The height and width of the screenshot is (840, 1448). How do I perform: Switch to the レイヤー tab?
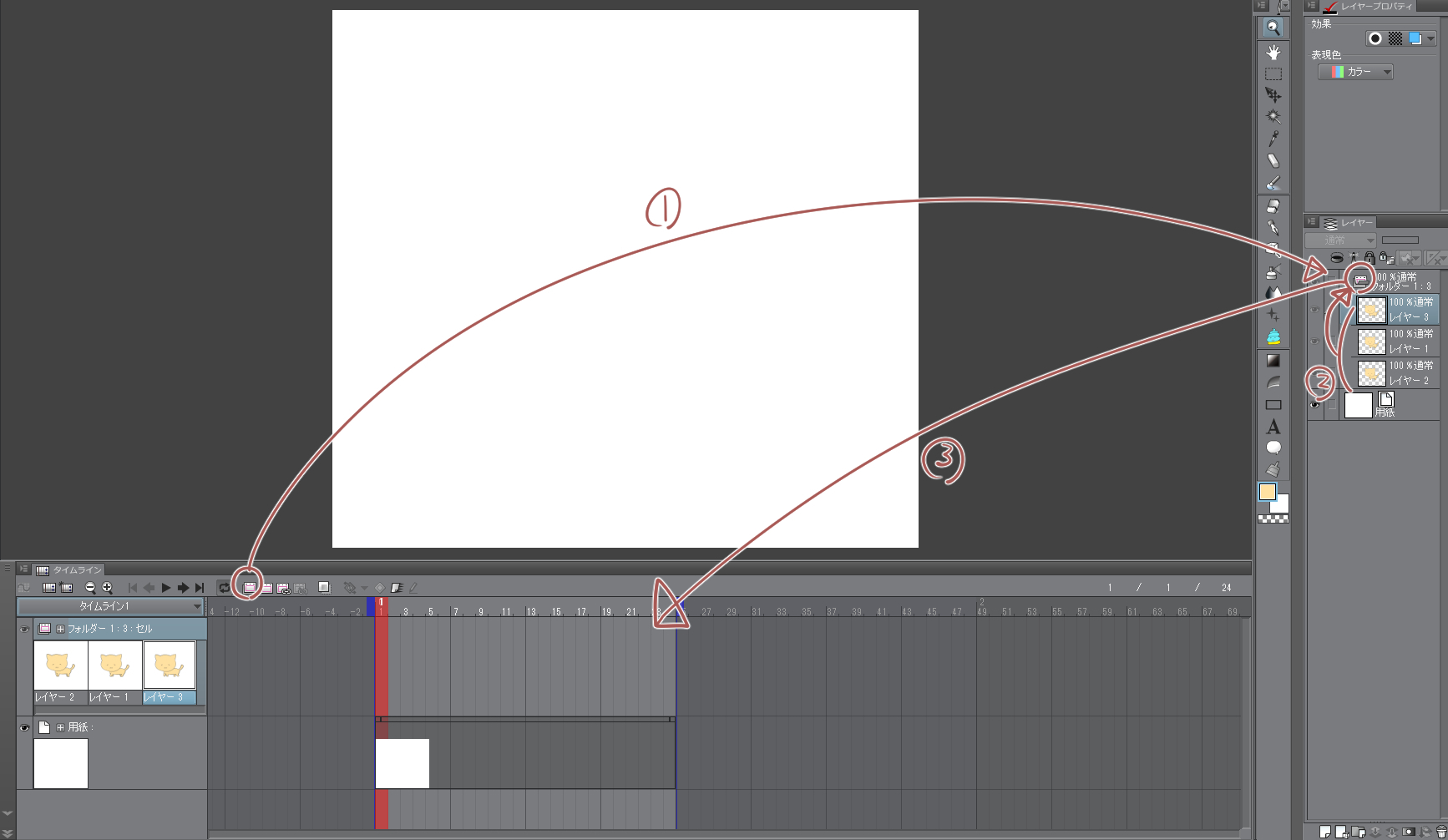coord(1349,222)
